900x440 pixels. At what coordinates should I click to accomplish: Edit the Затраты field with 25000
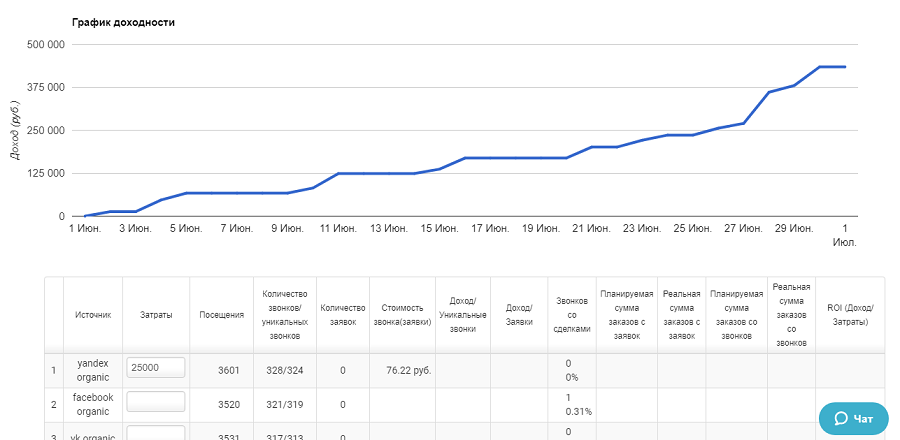click(x=156, y=368)
